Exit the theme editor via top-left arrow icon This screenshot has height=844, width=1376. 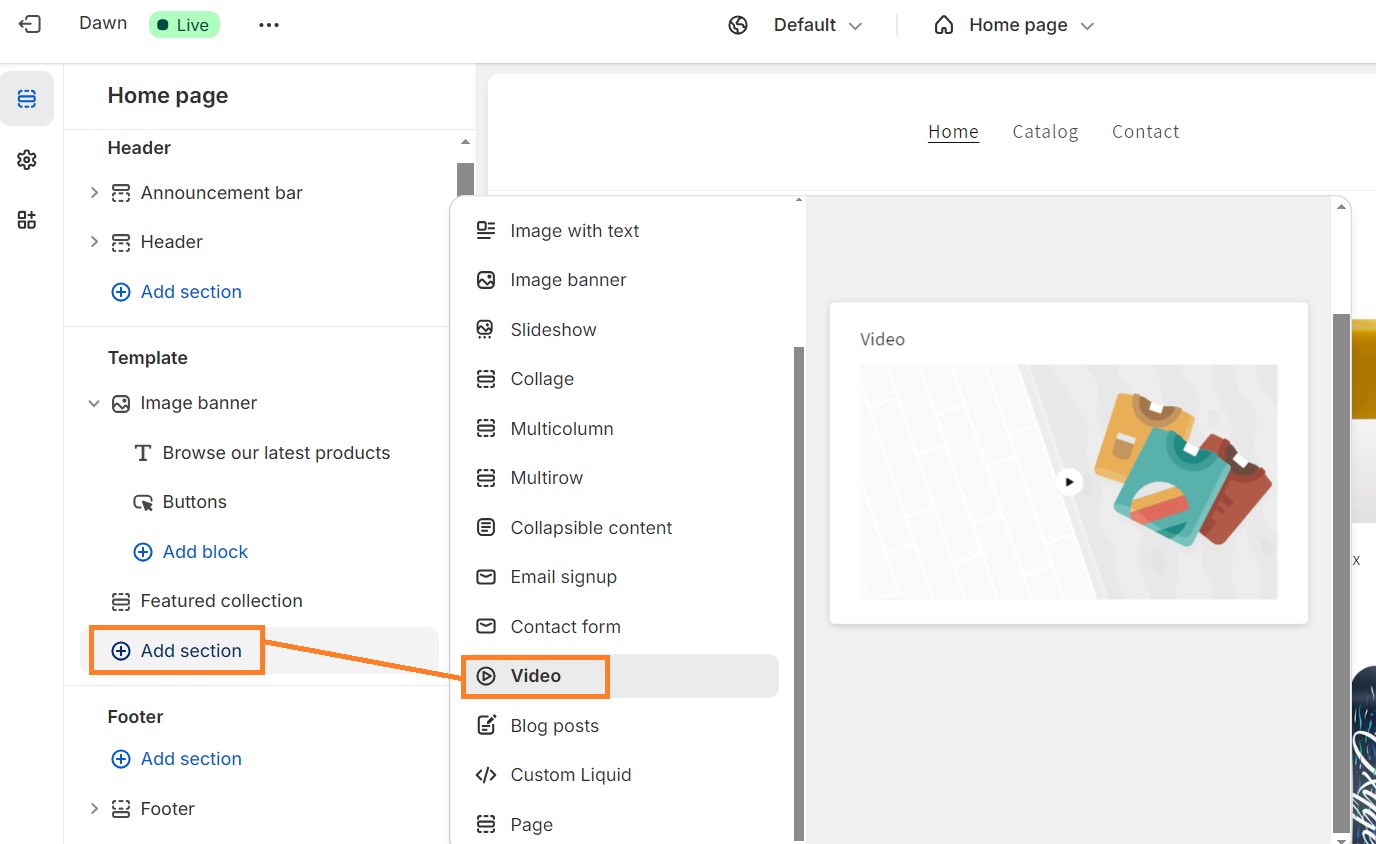click(x=29, y=24)
